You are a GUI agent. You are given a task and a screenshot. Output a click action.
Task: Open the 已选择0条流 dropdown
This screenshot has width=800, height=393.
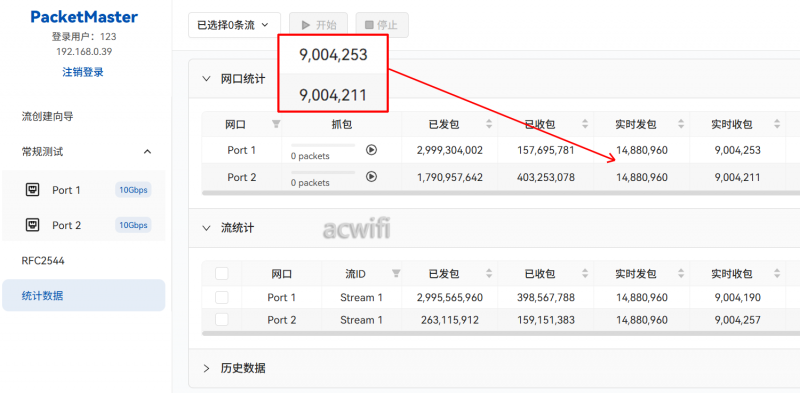point(234,25)
